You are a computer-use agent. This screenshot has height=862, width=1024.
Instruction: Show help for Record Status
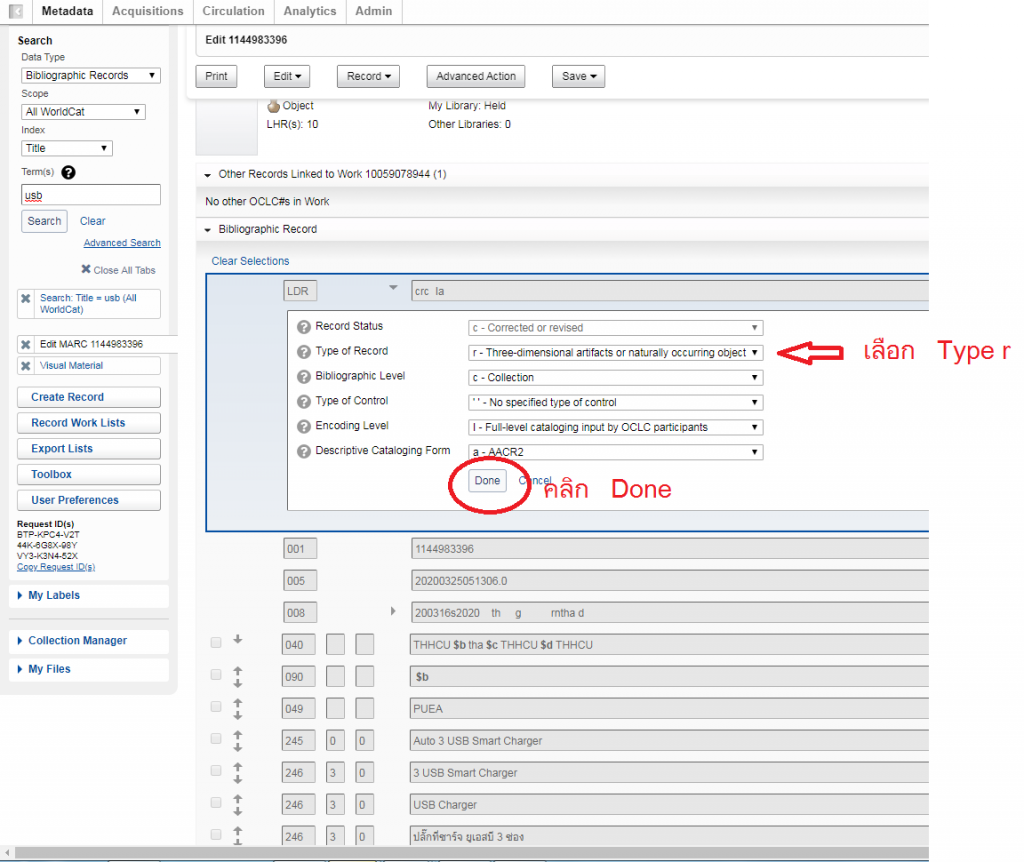click(304, 327)
